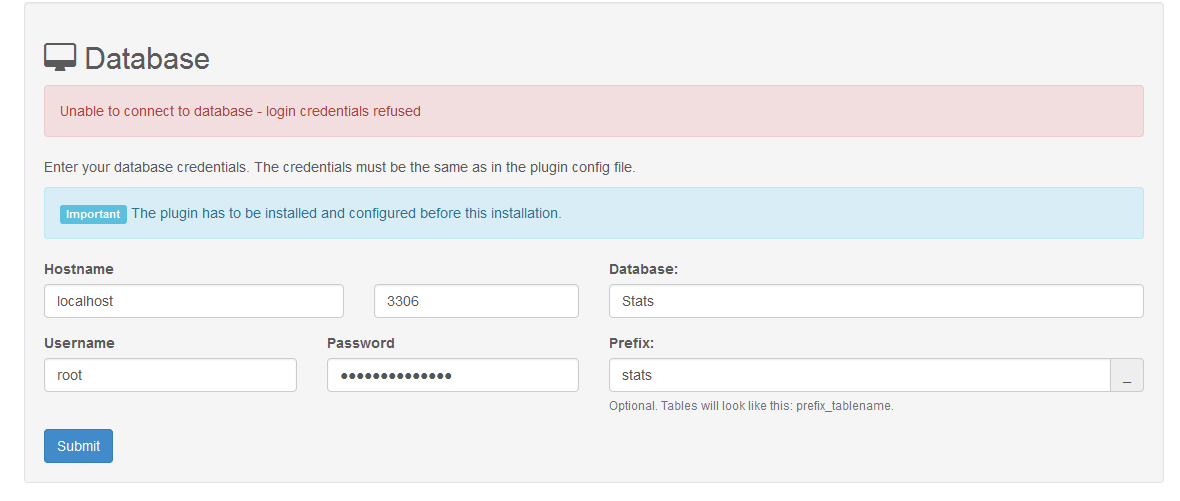1180x501 pixels.
Task: Click the Prefix: label
Action: 631,343
